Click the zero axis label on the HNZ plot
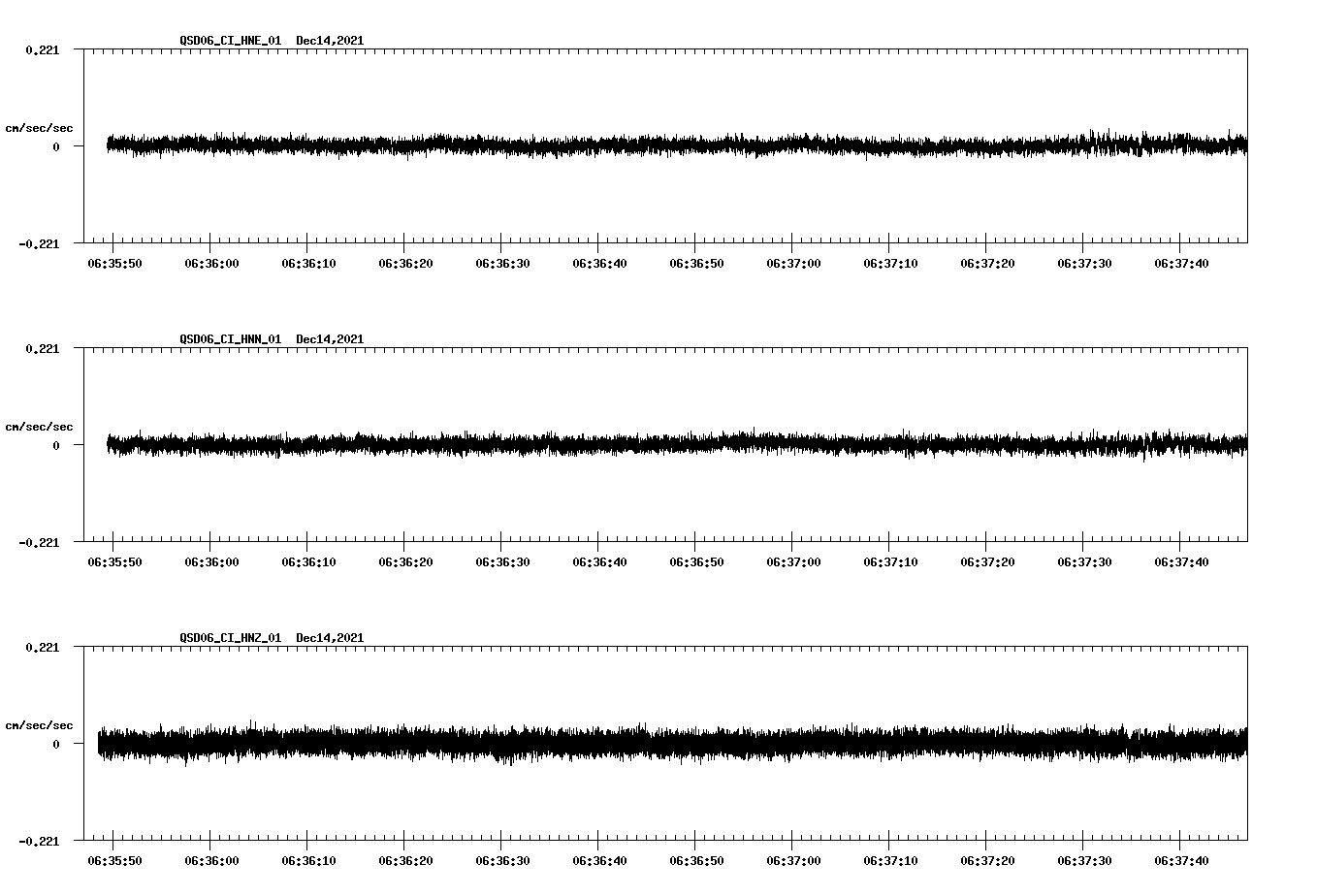The width and height of the screenshot is (1317, 896). point(56,744)
